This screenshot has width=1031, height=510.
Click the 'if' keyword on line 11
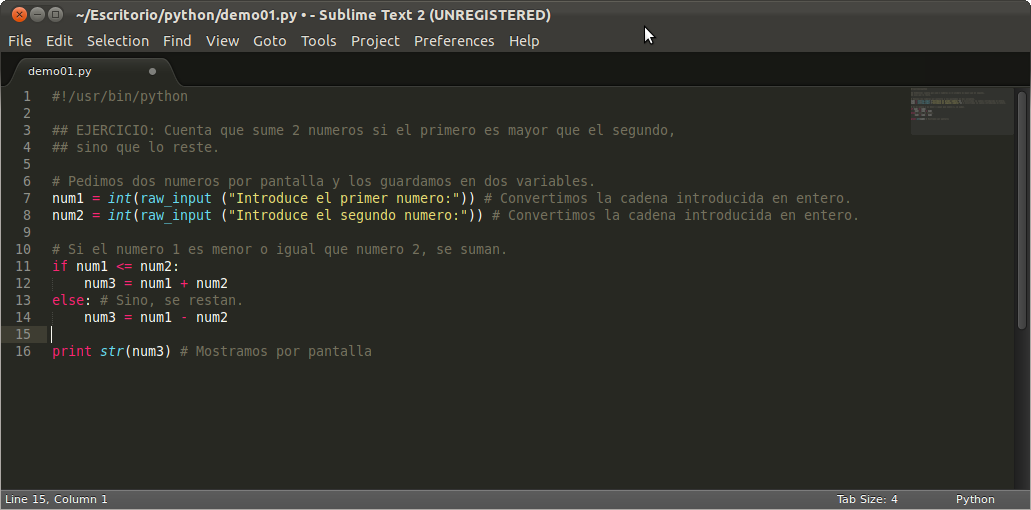click(60, 266)
